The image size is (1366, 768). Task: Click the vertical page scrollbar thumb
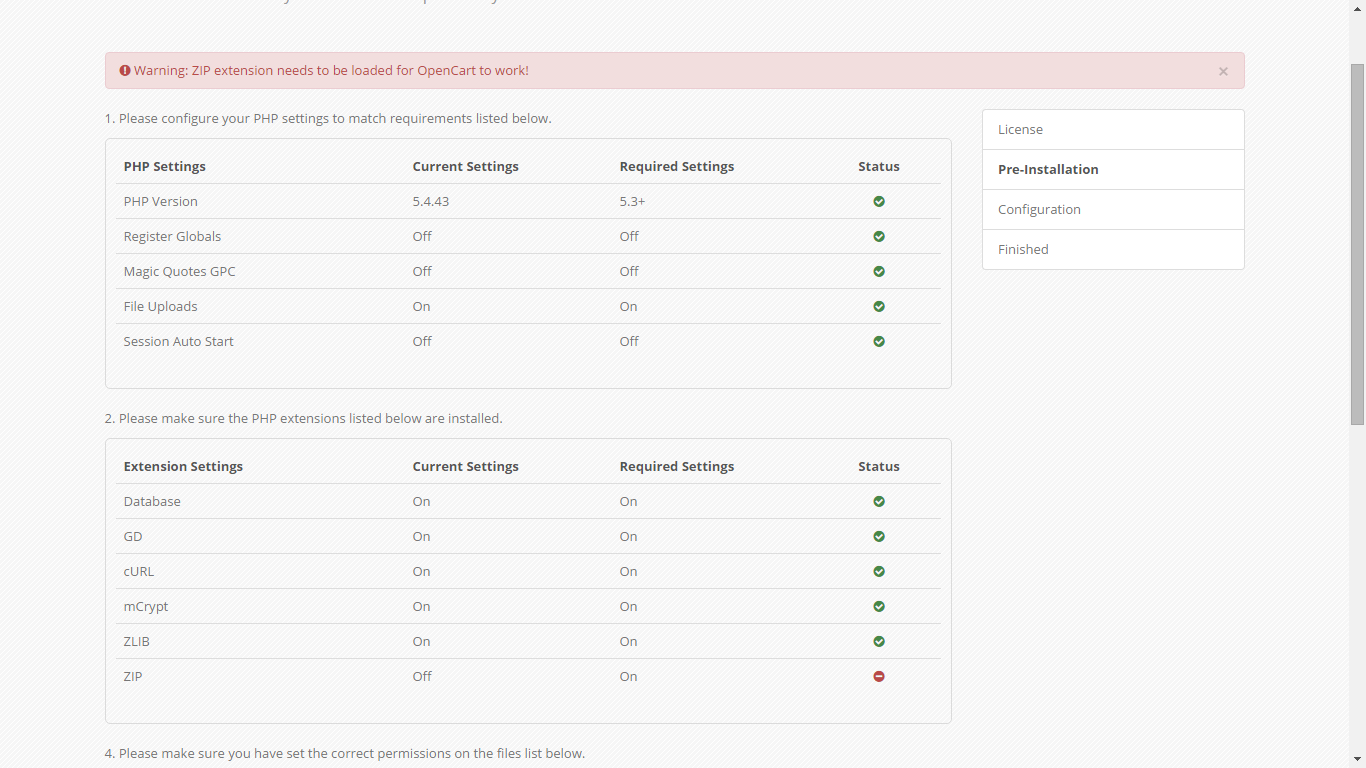[x=1357, y=244]
